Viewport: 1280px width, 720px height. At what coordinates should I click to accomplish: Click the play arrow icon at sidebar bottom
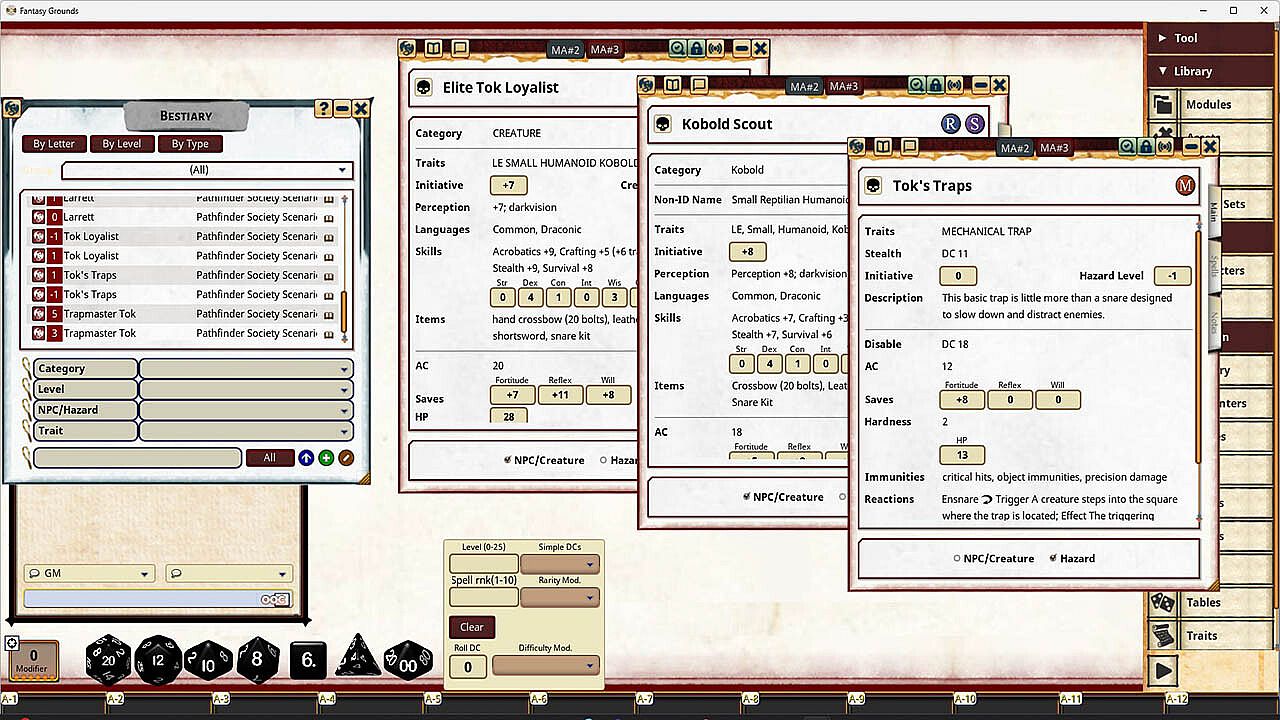(1162, 669)
